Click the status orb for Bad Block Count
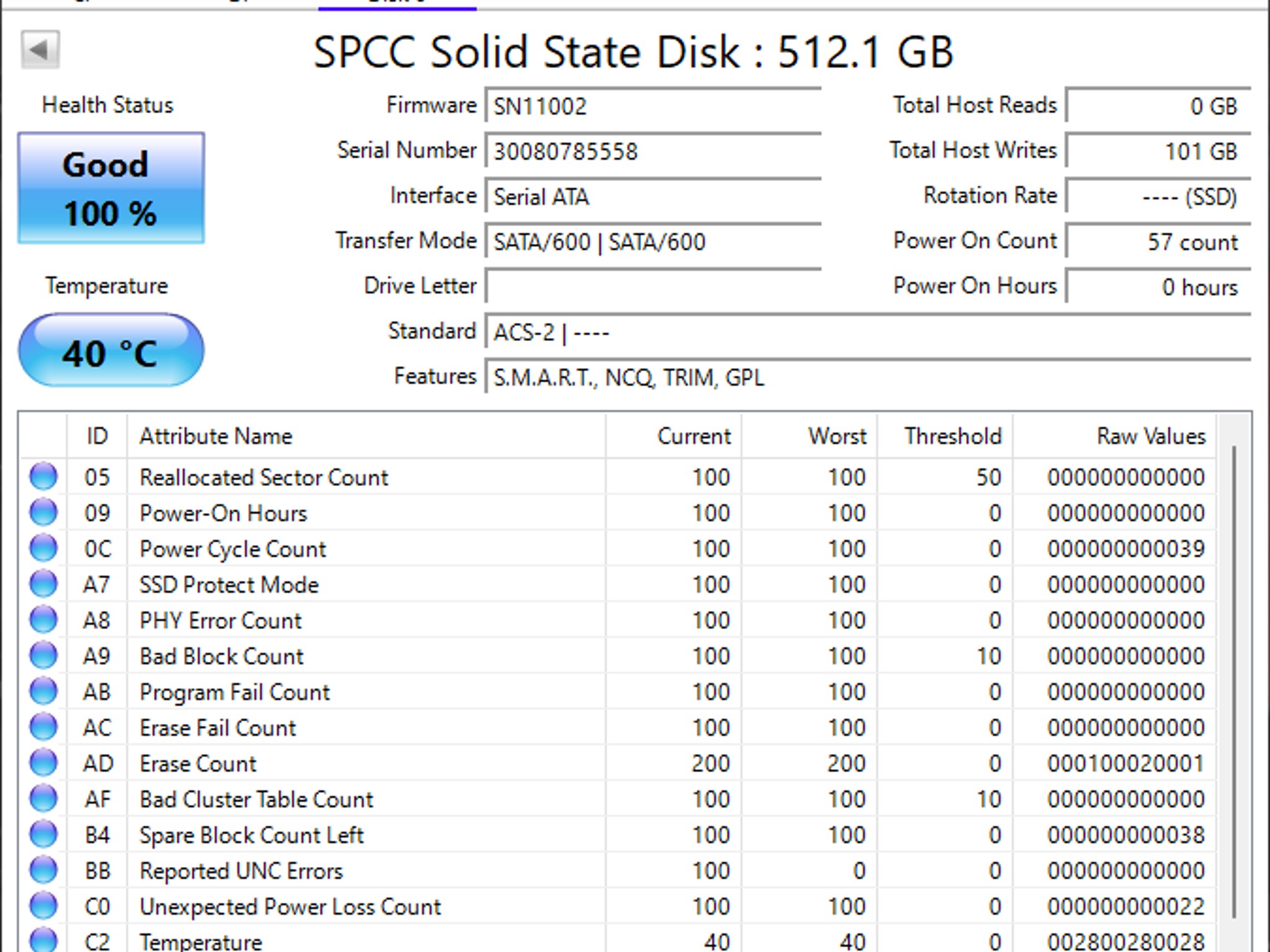Image resolution: width=1270 pixels, height=952 pixels. point(43,656)
